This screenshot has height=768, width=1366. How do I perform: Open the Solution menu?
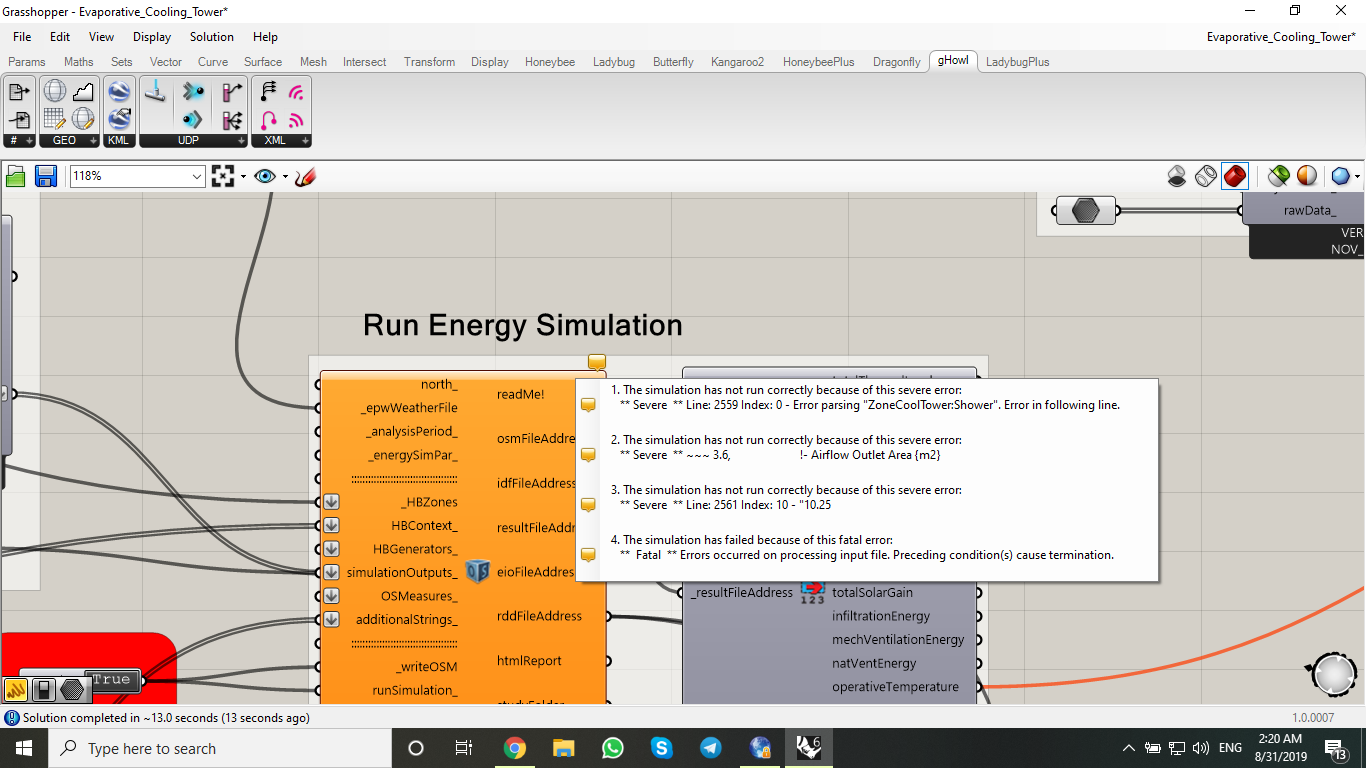211,37
